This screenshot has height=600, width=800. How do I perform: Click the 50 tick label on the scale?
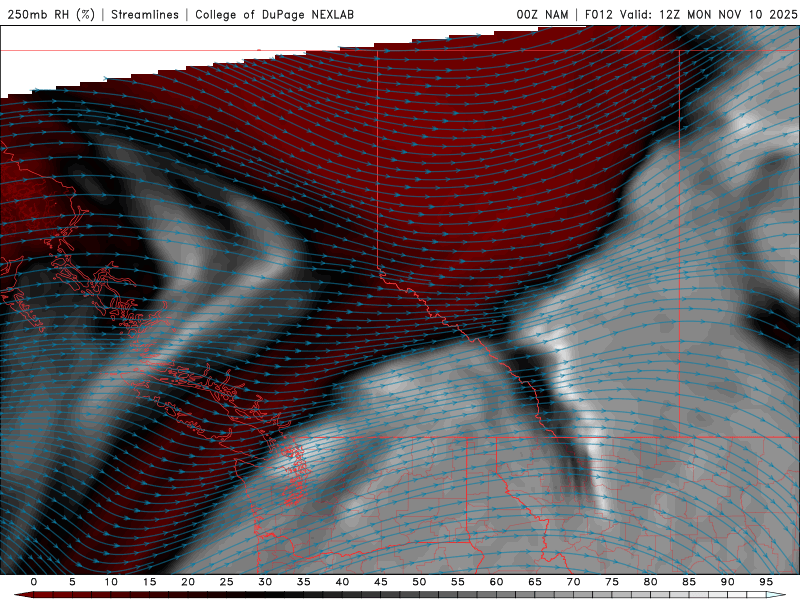tap(419, 582)
